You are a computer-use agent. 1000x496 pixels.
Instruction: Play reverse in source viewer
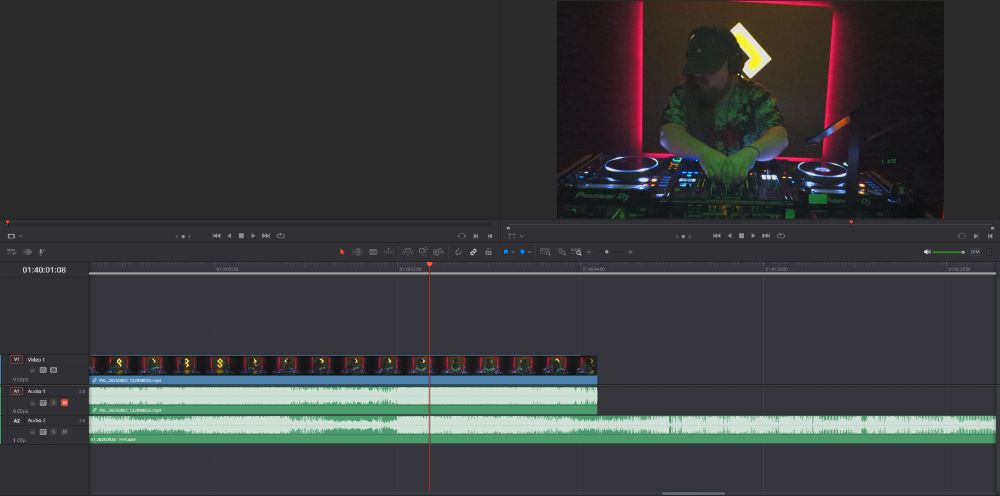[x=229, y=236]
